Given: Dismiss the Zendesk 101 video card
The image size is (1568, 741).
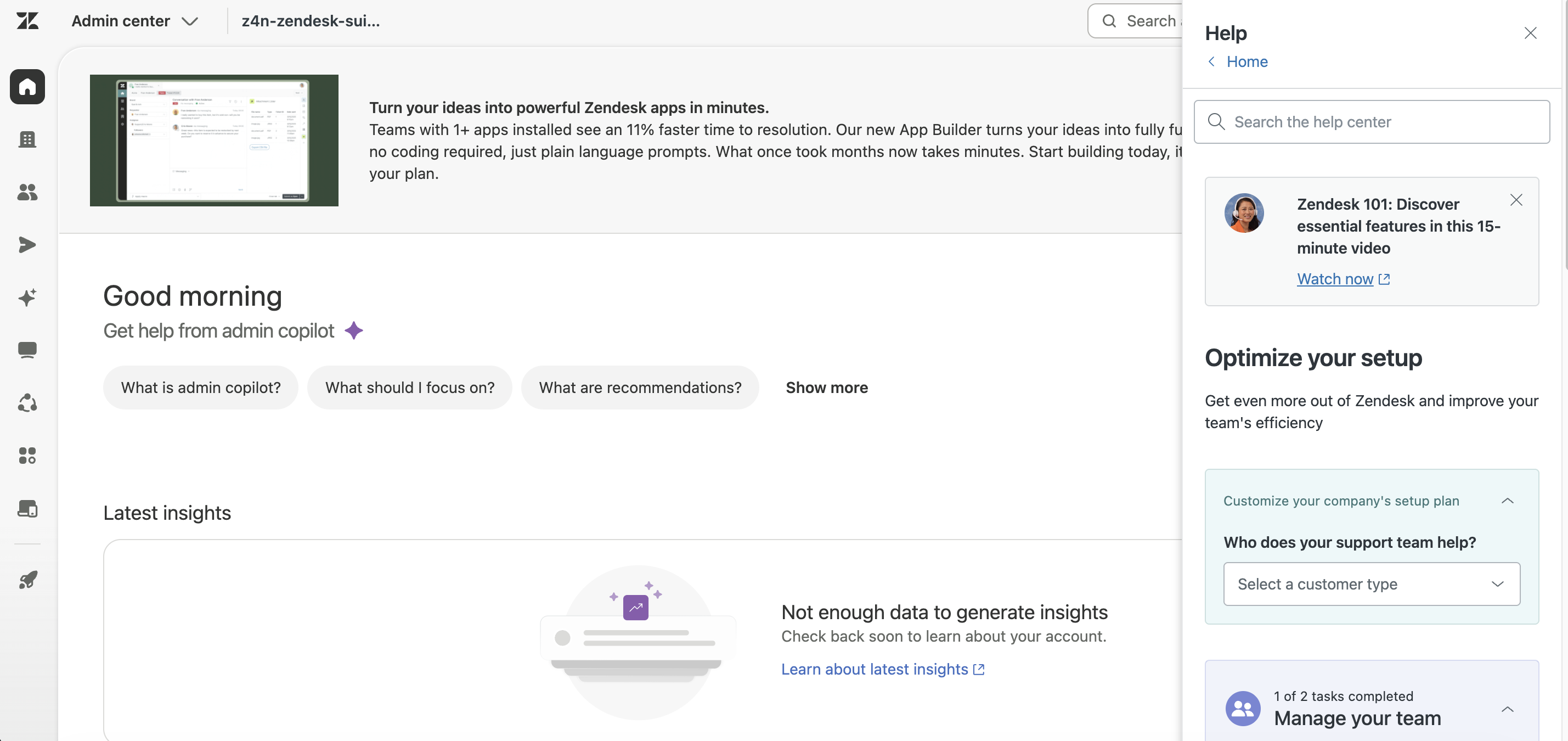Looking at the screenshot, I should [1516, 200].
